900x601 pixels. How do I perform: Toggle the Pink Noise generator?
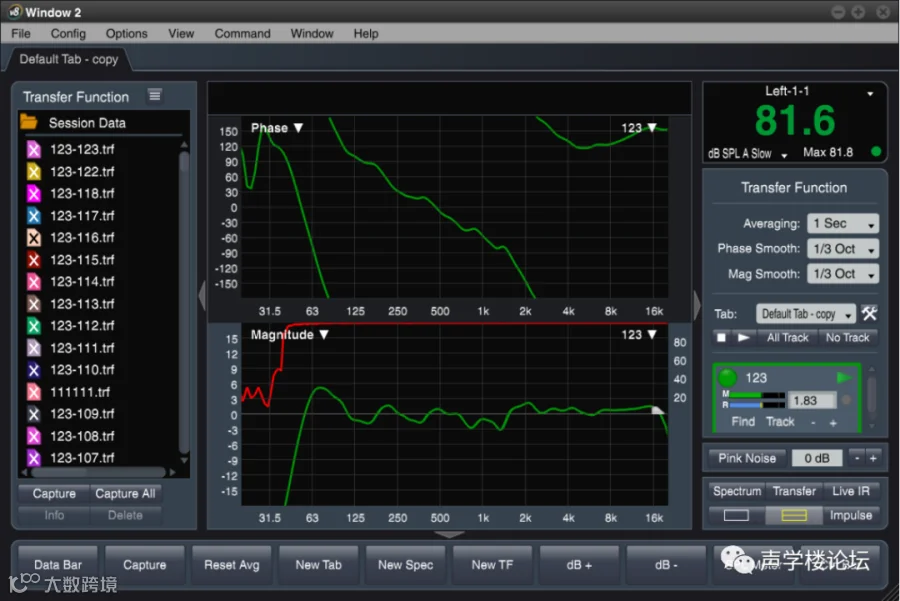point(747,458)
